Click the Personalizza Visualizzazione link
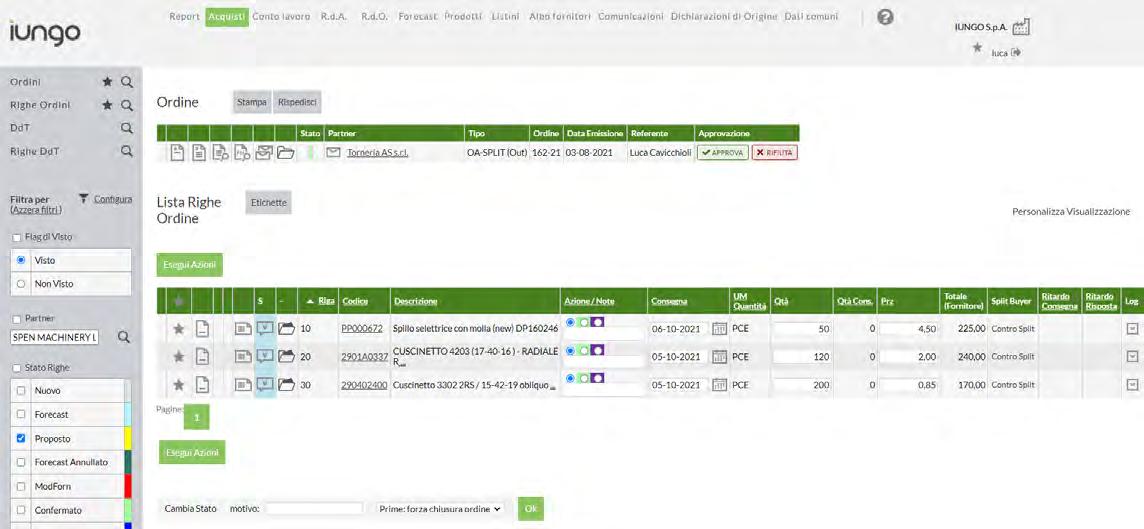1144x529 pixels. coord(1071,212)
